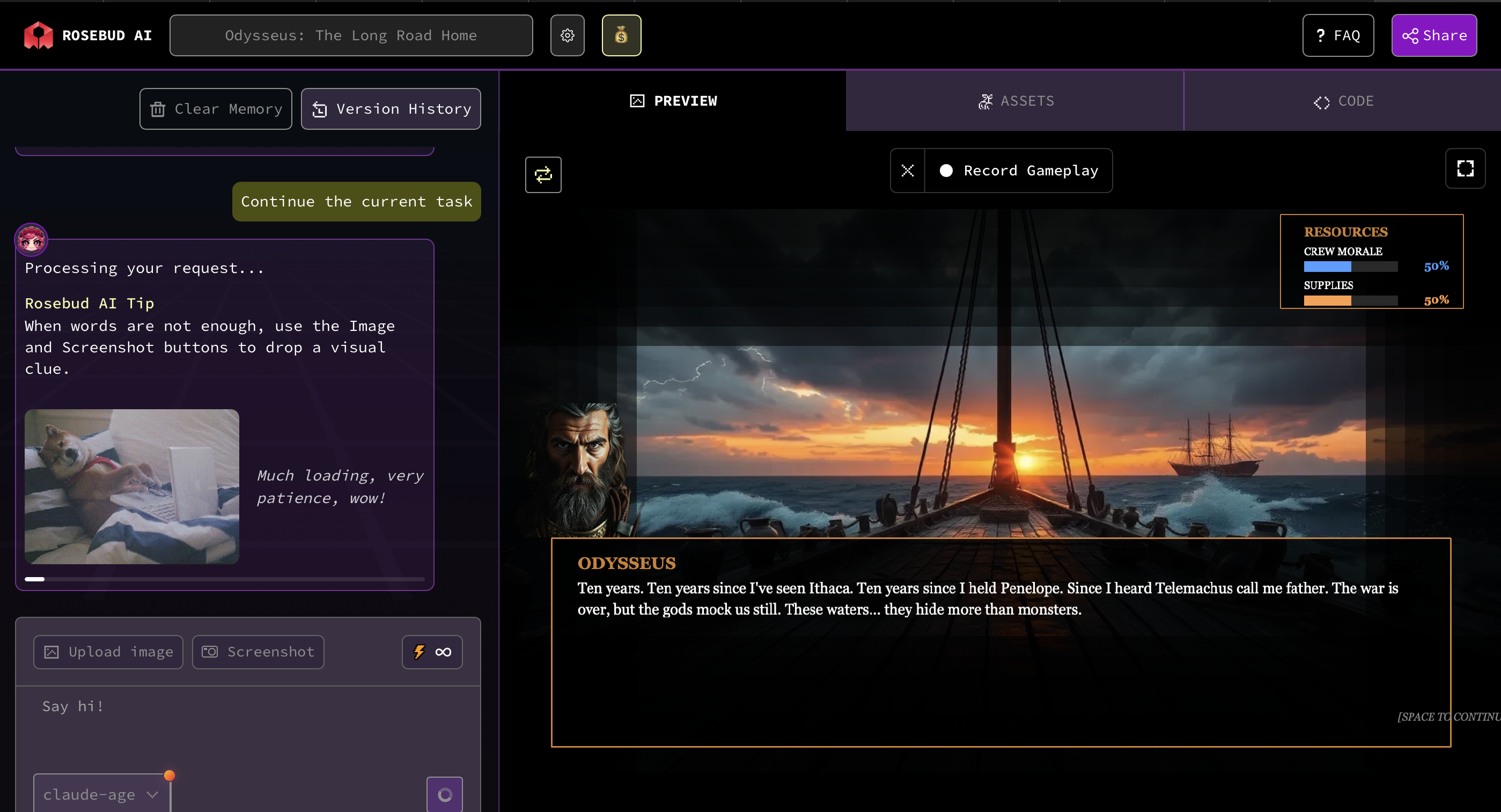Click the Screenshot button

(x=258, y=652)
